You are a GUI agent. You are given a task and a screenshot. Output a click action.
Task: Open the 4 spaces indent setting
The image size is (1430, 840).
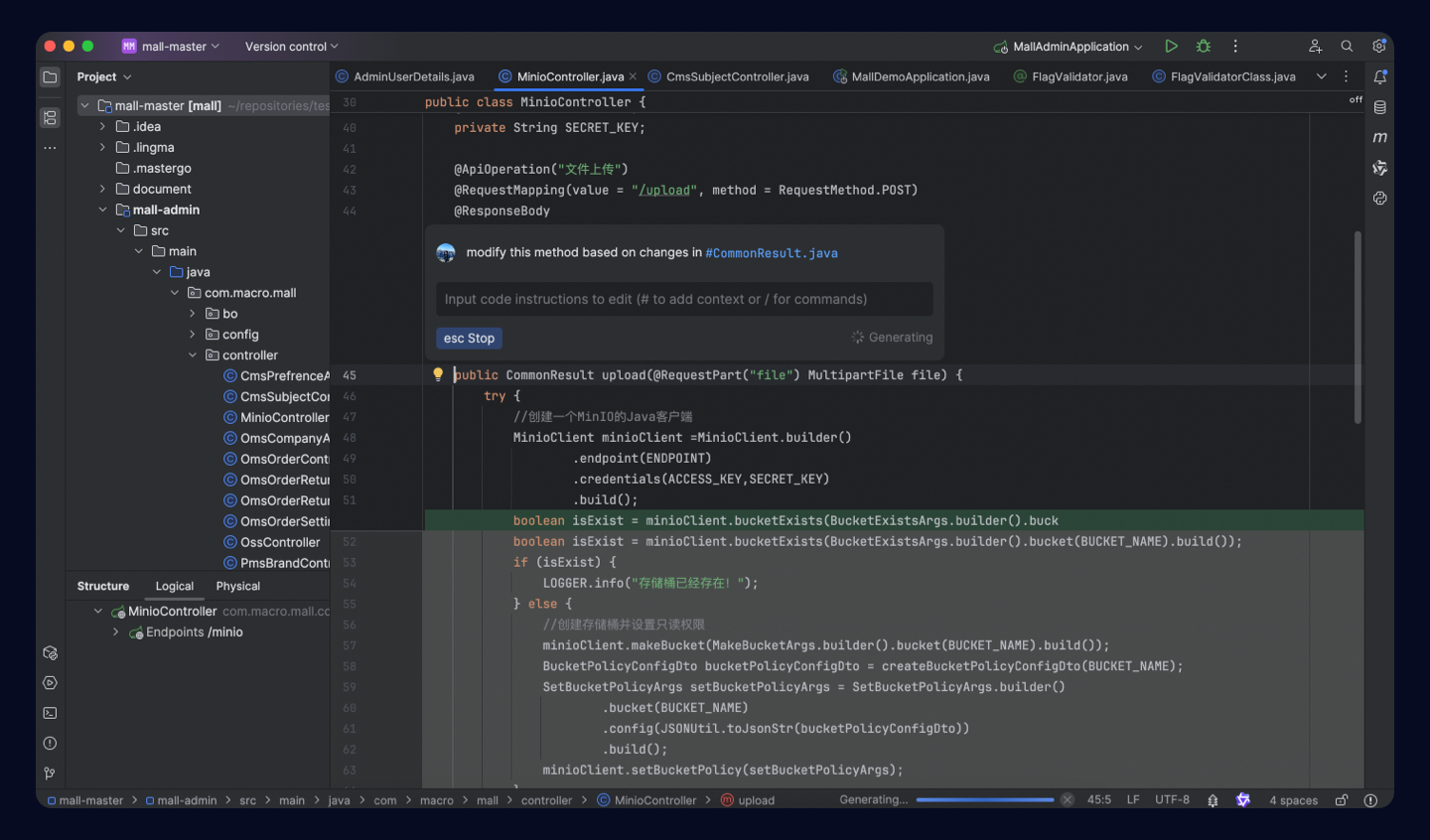click(1293, 800)
